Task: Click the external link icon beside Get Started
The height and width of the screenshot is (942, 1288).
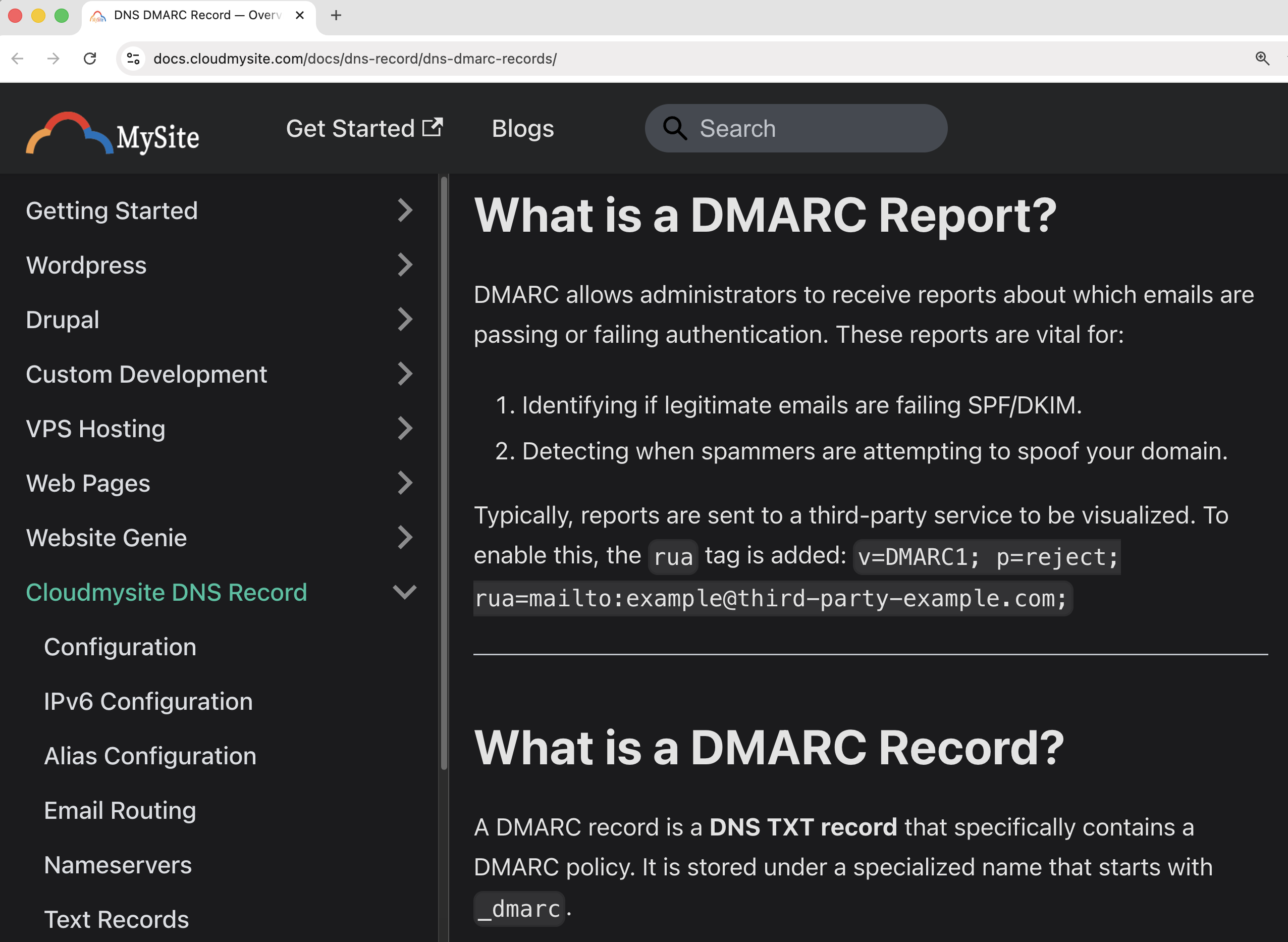Action: coord(433,127)
